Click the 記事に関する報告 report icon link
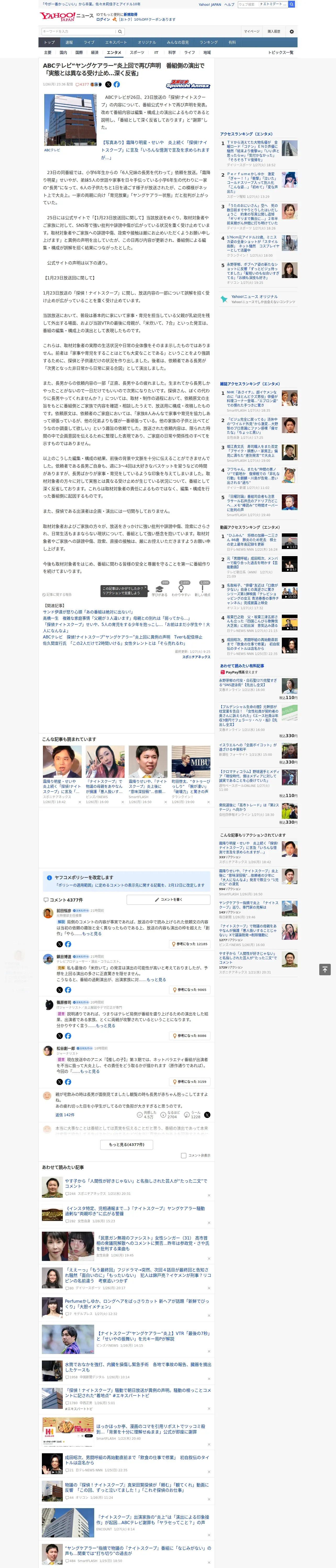336x1568 pixels. pos(57,595)
